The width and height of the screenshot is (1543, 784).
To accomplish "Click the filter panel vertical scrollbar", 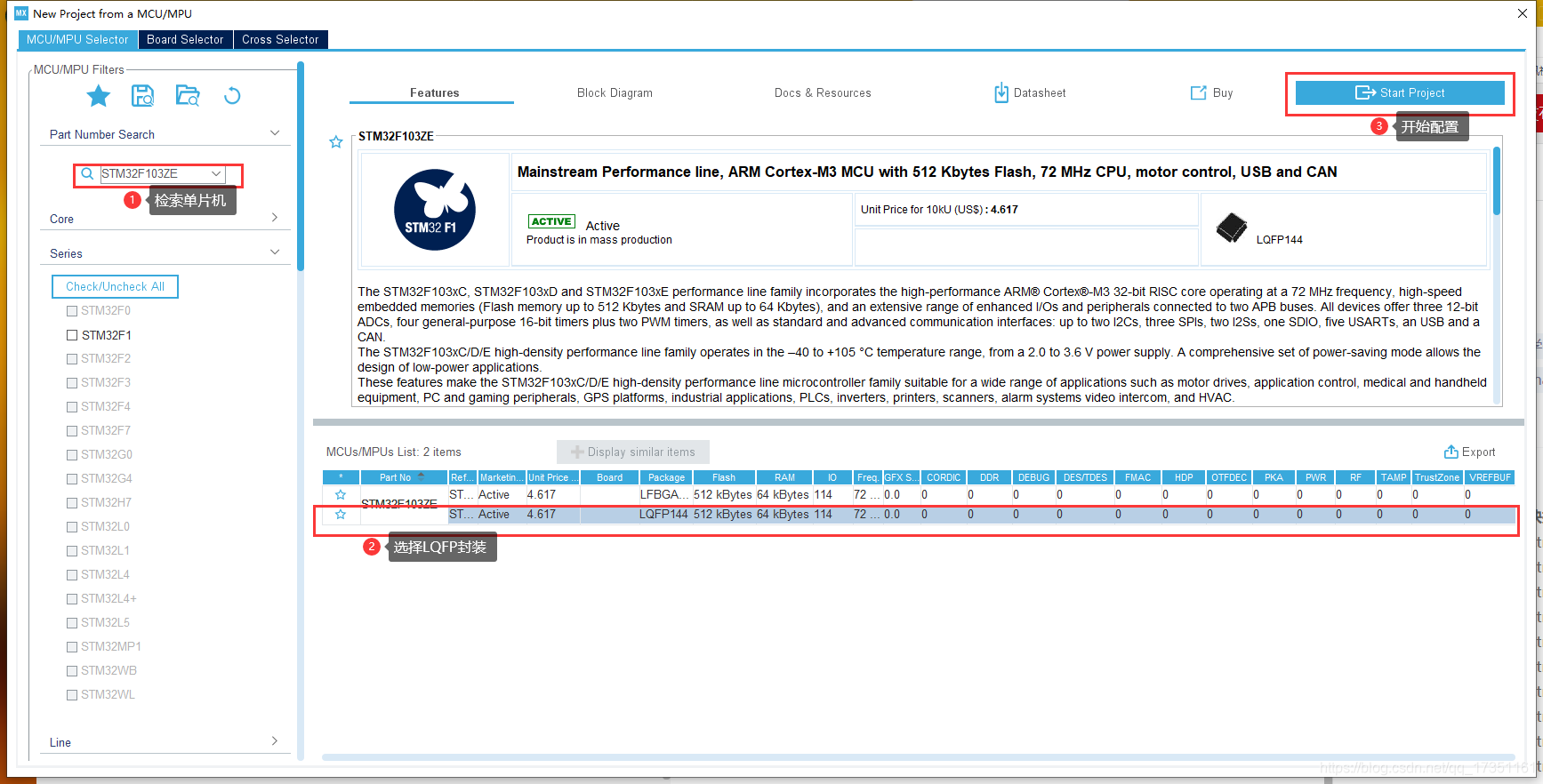I will (301, 165).
